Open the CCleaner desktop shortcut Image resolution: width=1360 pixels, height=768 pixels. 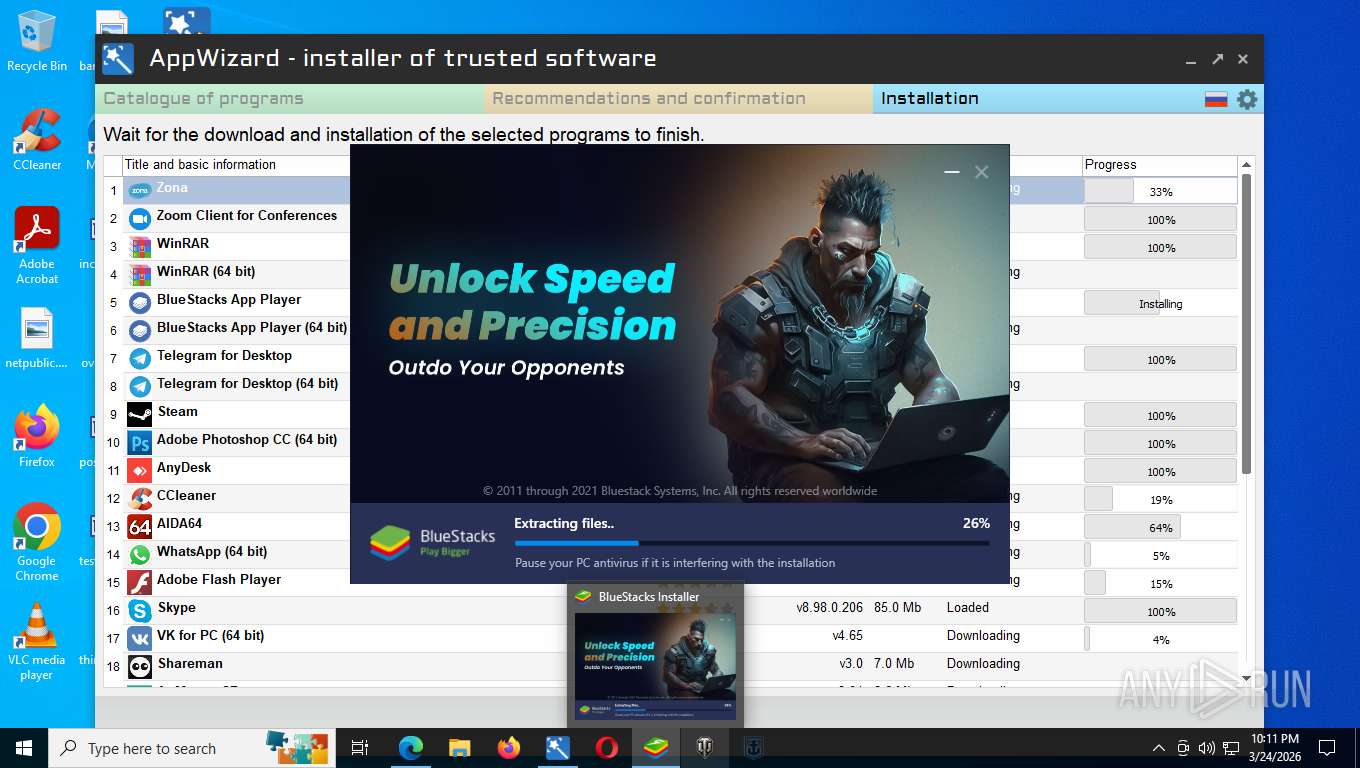click(x=37, y=140)
